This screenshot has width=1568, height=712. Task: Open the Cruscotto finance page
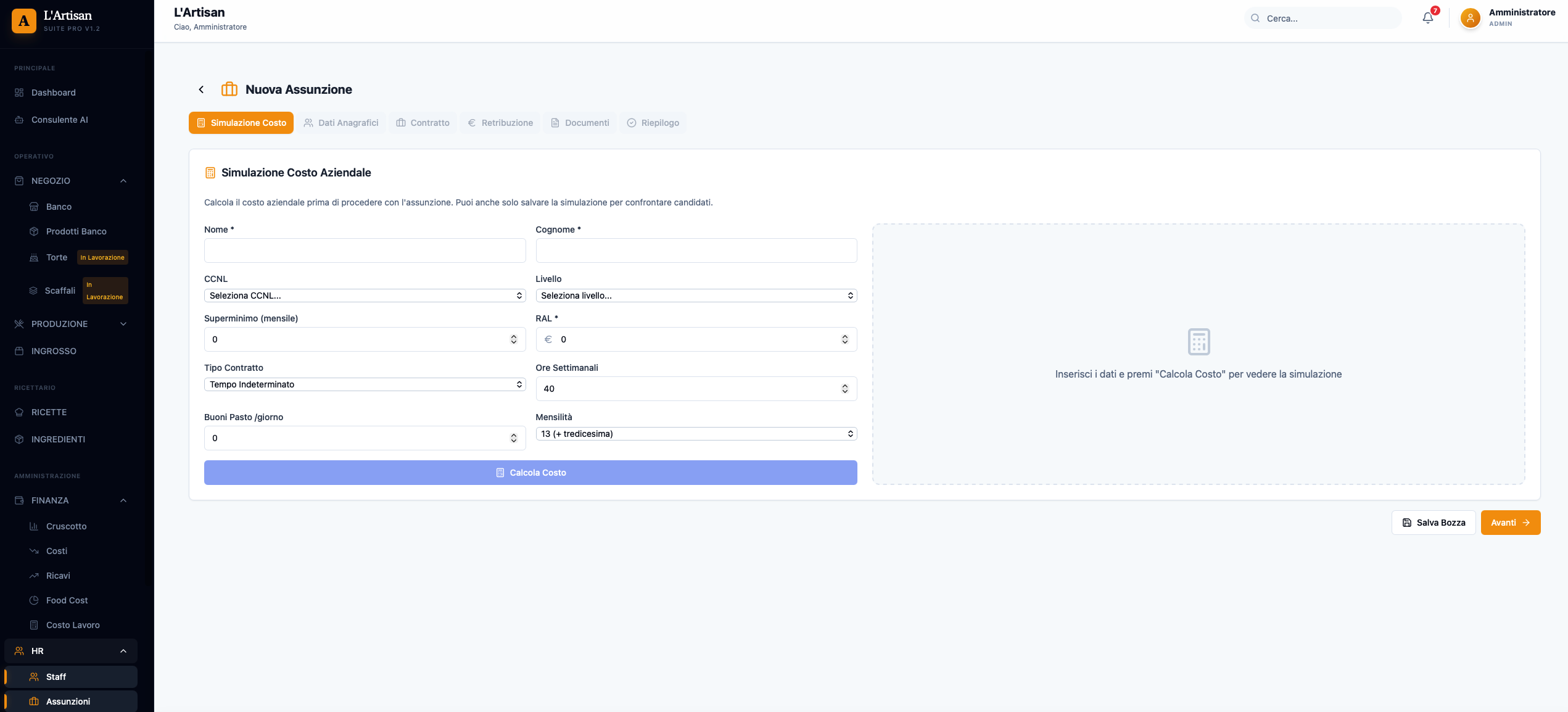click(66, 526)
